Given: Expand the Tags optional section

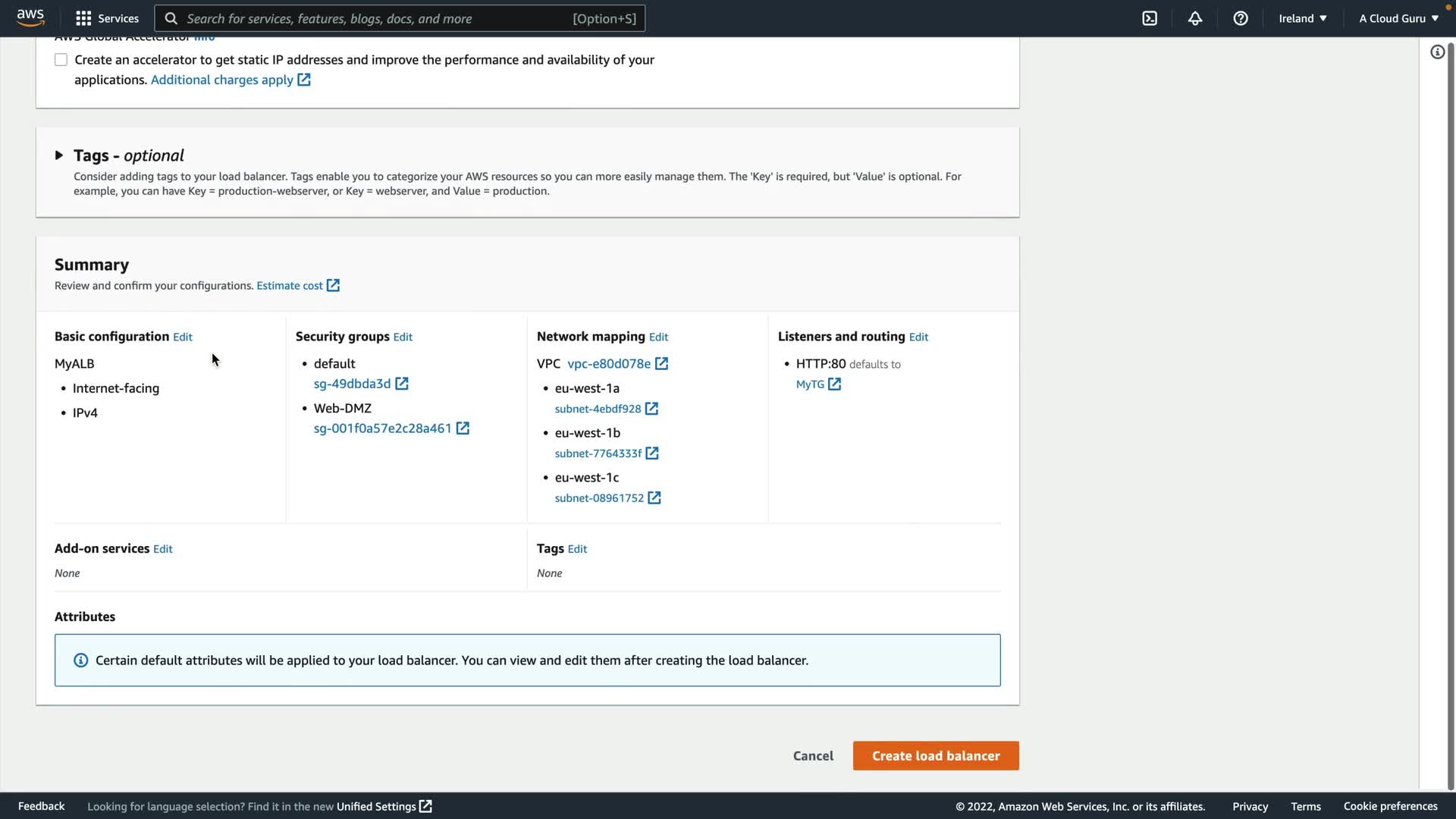Looking at the screenshot, I should (59, 155).
